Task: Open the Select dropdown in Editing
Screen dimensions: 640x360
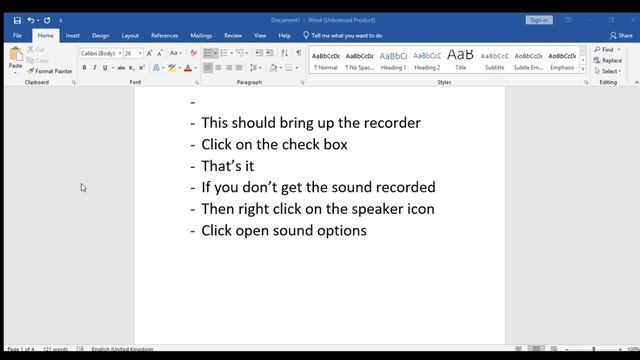Action: (608, 71)
